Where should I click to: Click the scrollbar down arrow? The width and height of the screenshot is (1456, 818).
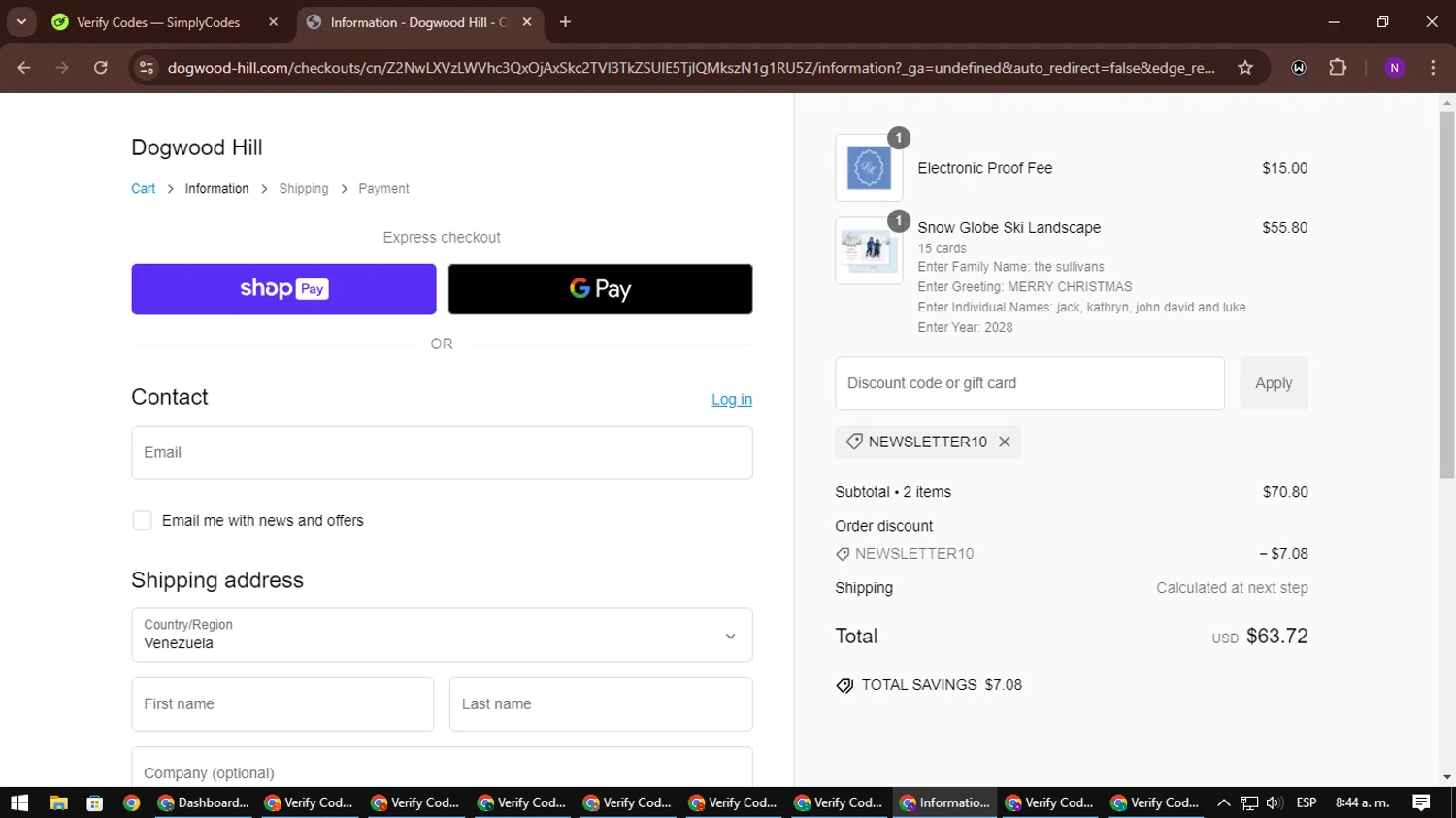1447,777
